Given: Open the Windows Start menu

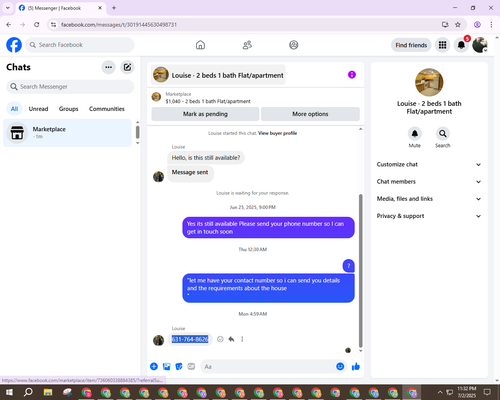Looking at the screenshot, I should 9,392.
